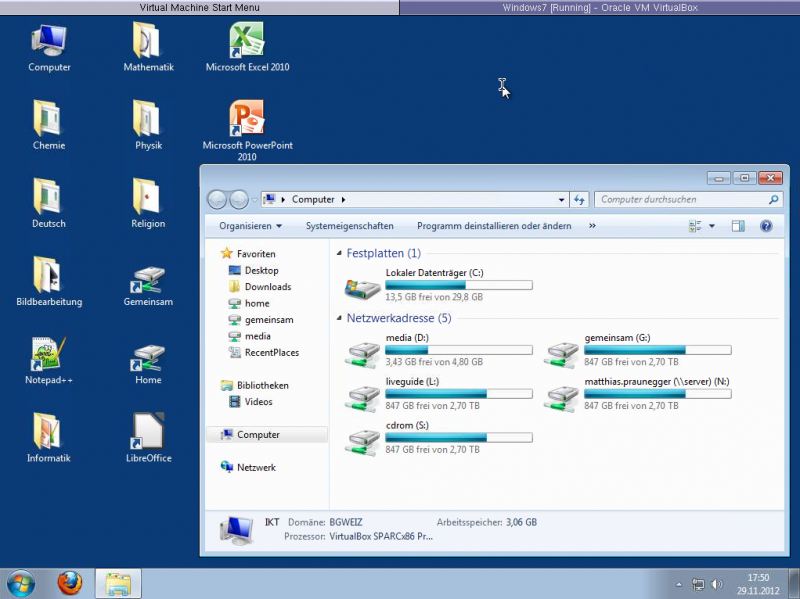Open the view options dropdown arrow
The width and height of the screenshot is (800, 599).
tap(712, 226)
